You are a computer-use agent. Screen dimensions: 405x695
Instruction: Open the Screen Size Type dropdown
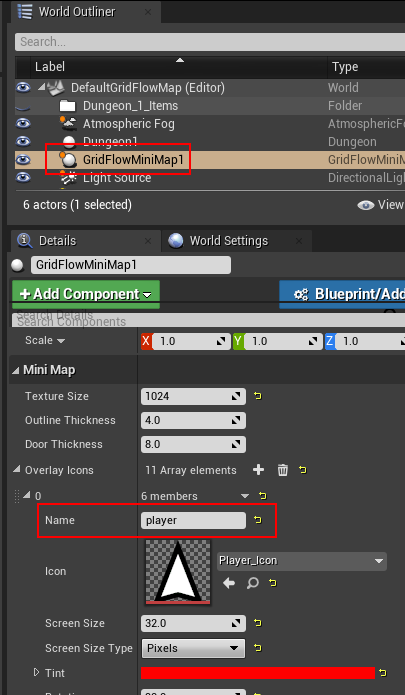(x=193, y=648)
